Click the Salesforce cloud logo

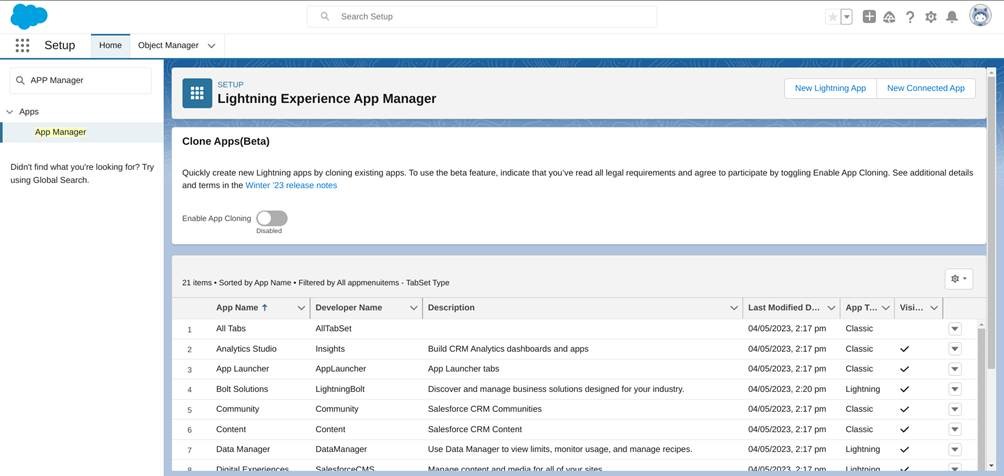pos(30,16)
